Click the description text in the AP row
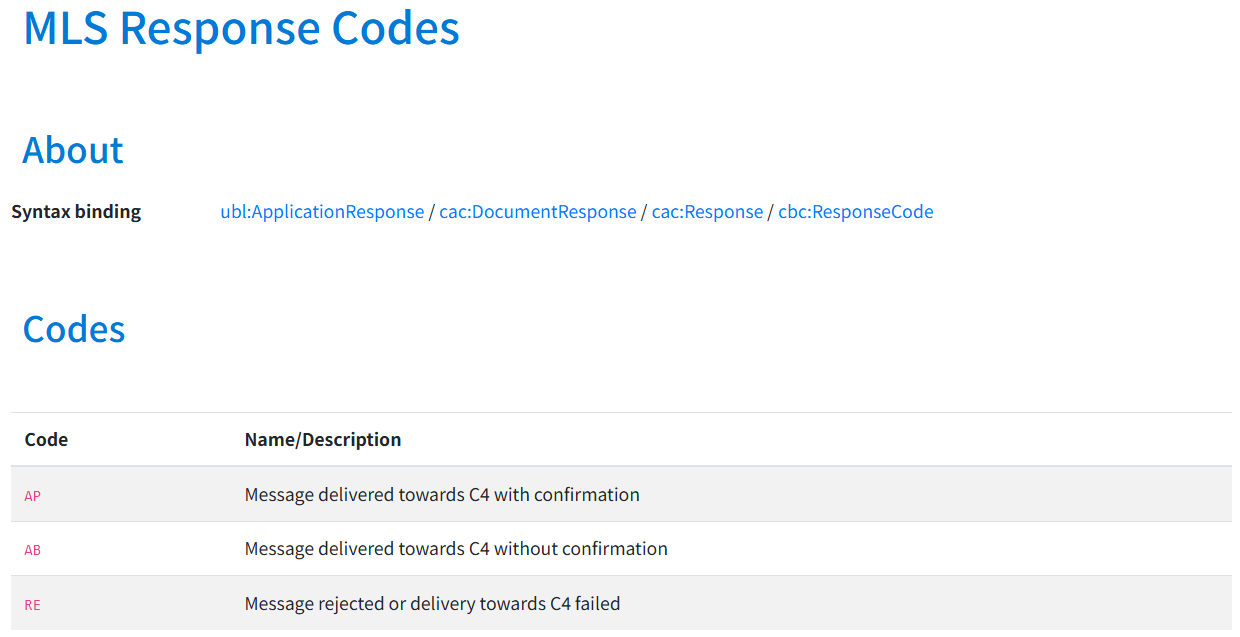Viewport: 1240px width, 637px height. (x=442, y=495)
